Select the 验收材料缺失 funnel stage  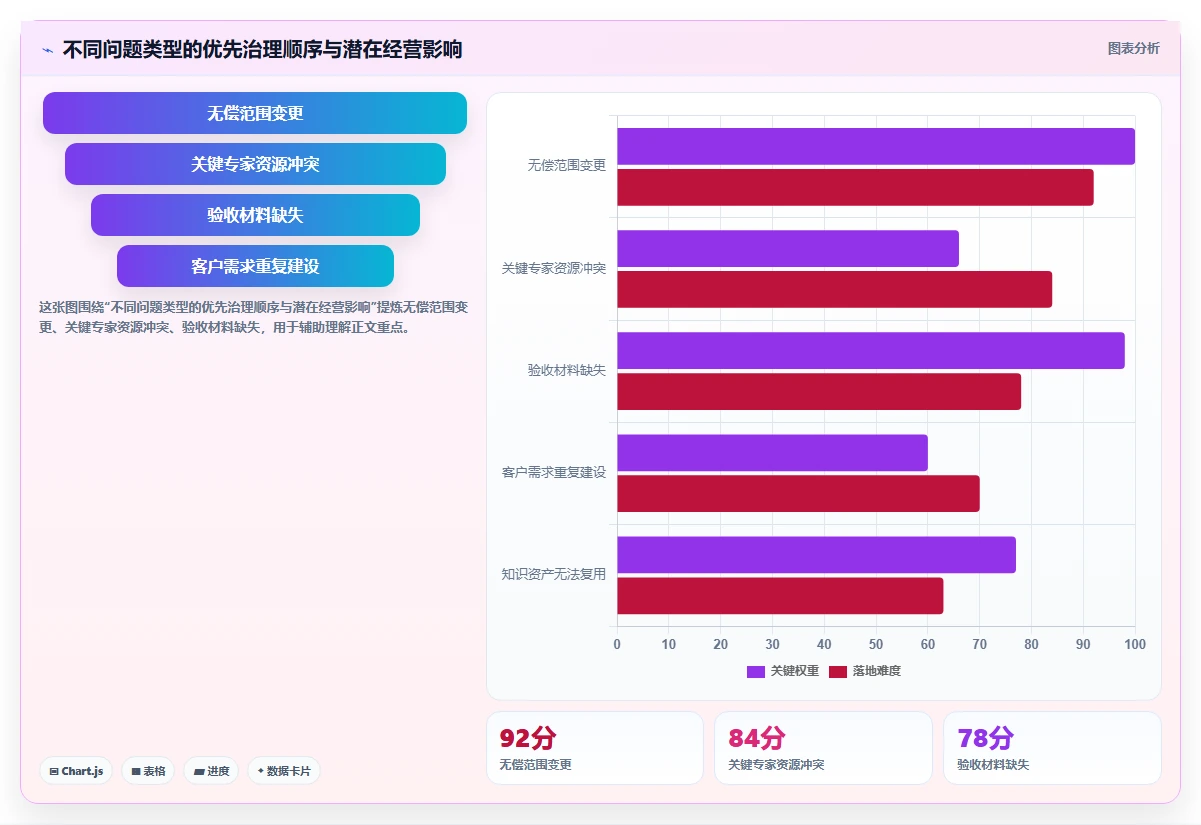click(x=255, y=215)
